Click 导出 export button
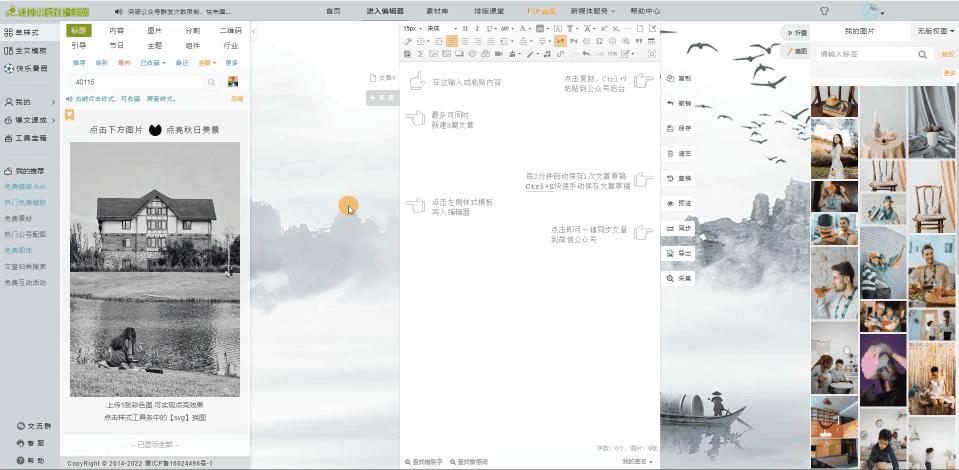 679,253
